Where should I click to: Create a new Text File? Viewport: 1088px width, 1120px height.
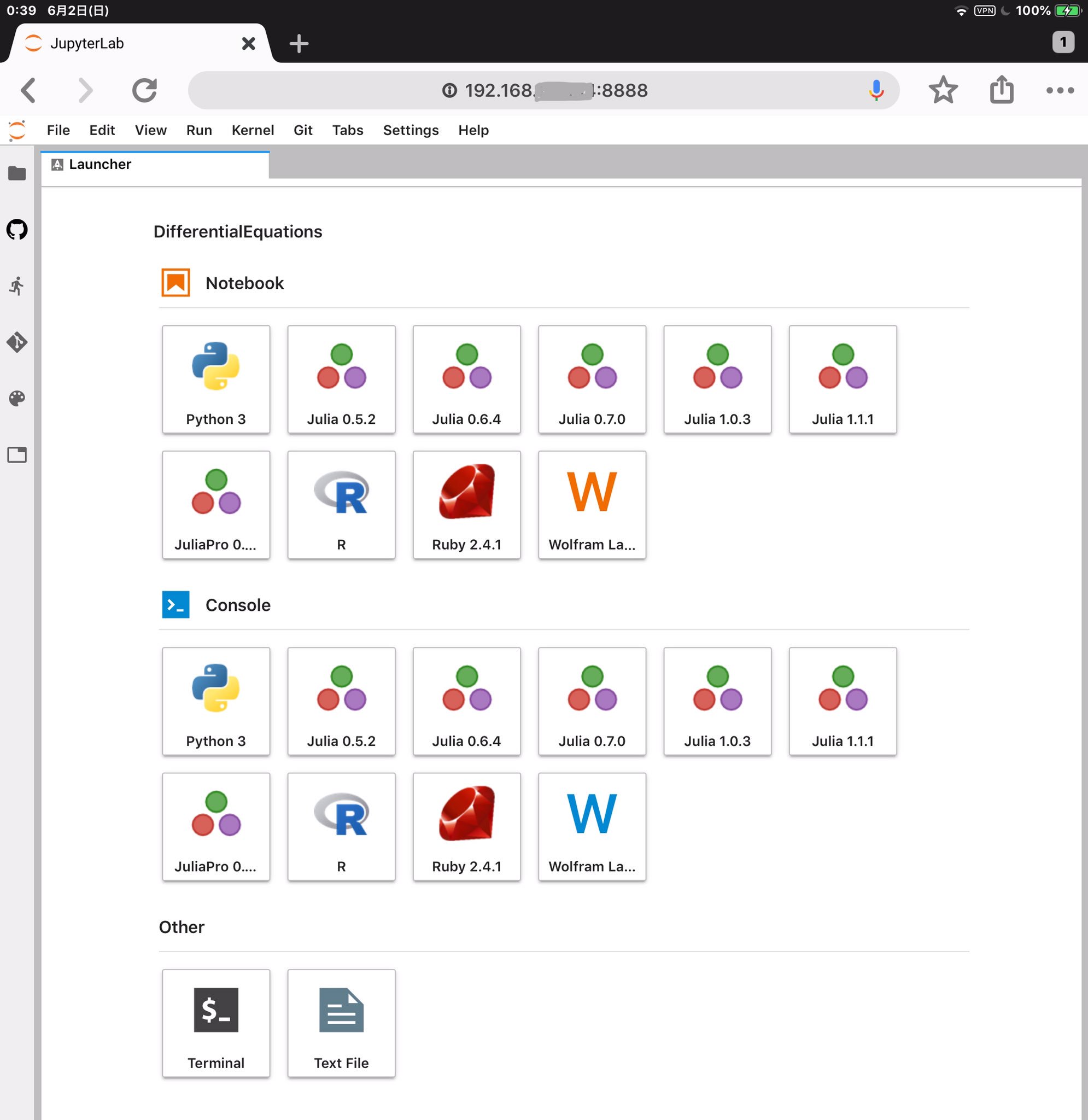[x=341, y=1023]
